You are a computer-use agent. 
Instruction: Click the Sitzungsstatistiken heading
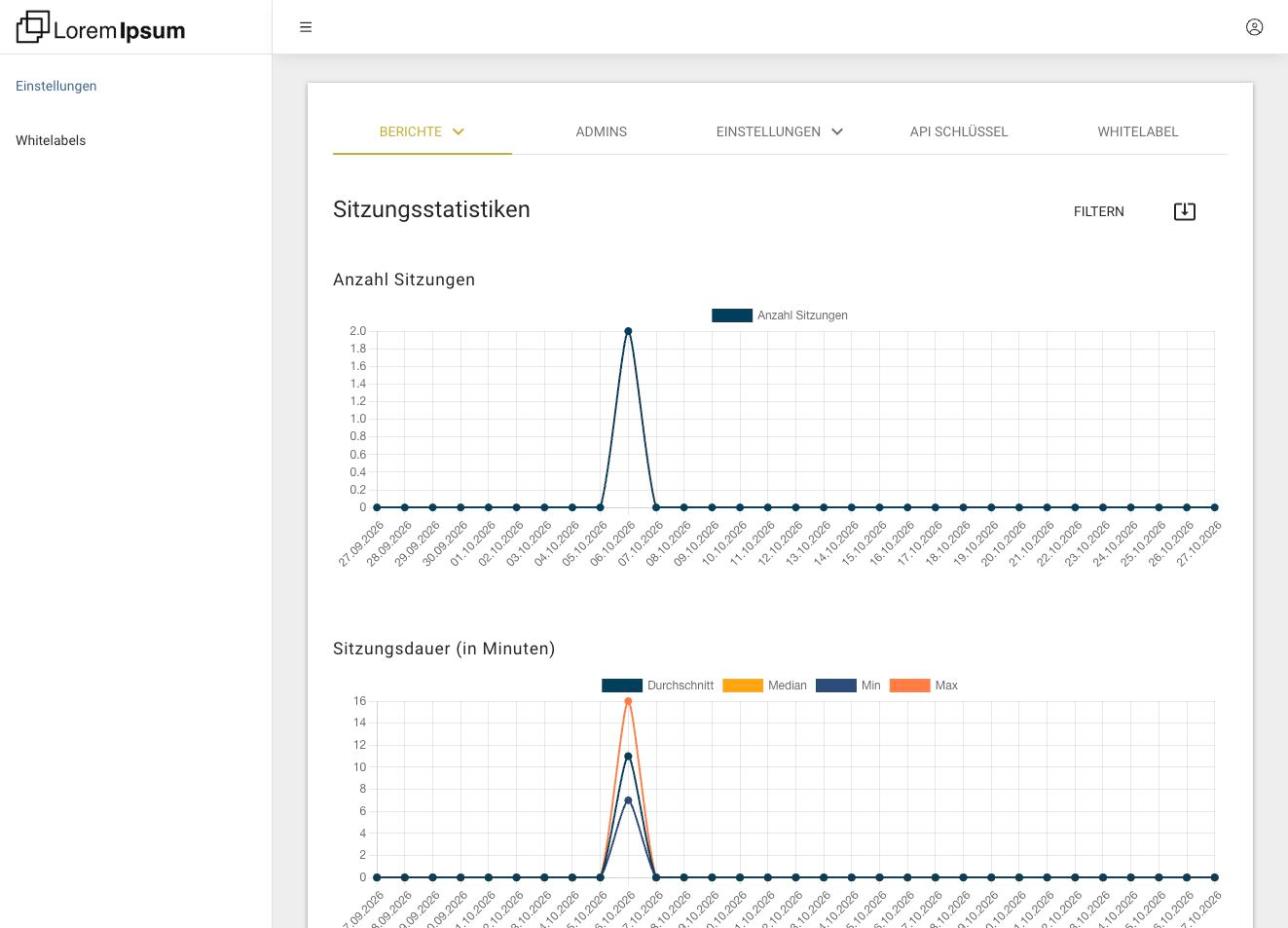pos(431,210)
